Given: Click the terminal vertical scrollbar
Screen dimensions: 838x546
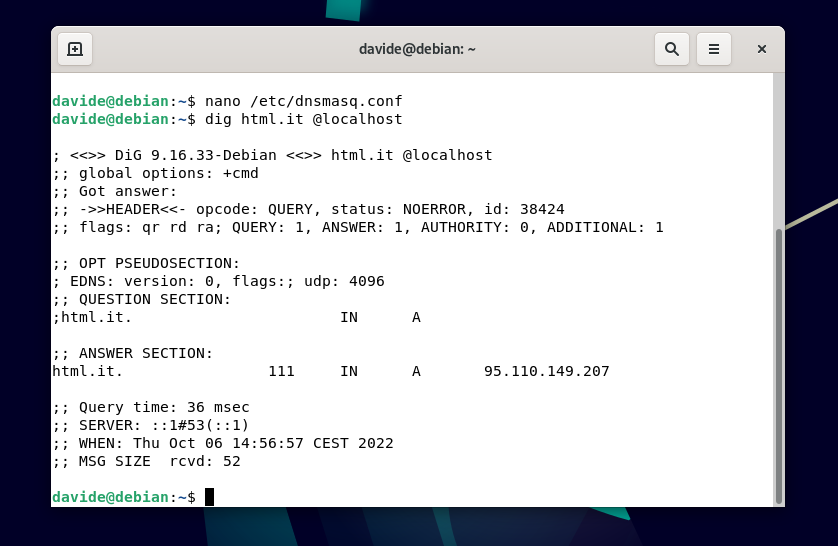Looking at the screenshot, I should point(779,366).
